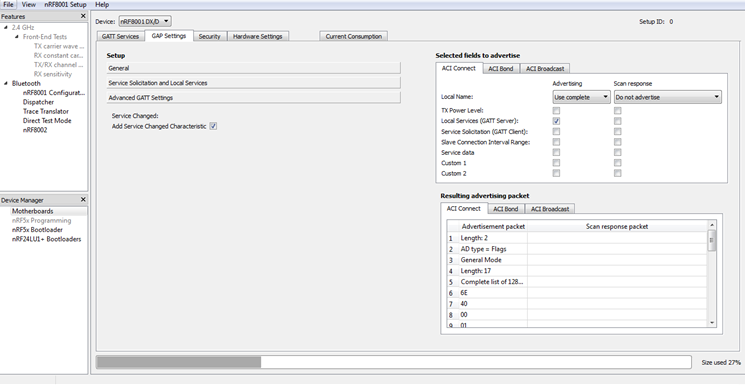Enable Service data advertising checkbox
The height and width of the screenshot is (386, 747).
pos(556,152)
